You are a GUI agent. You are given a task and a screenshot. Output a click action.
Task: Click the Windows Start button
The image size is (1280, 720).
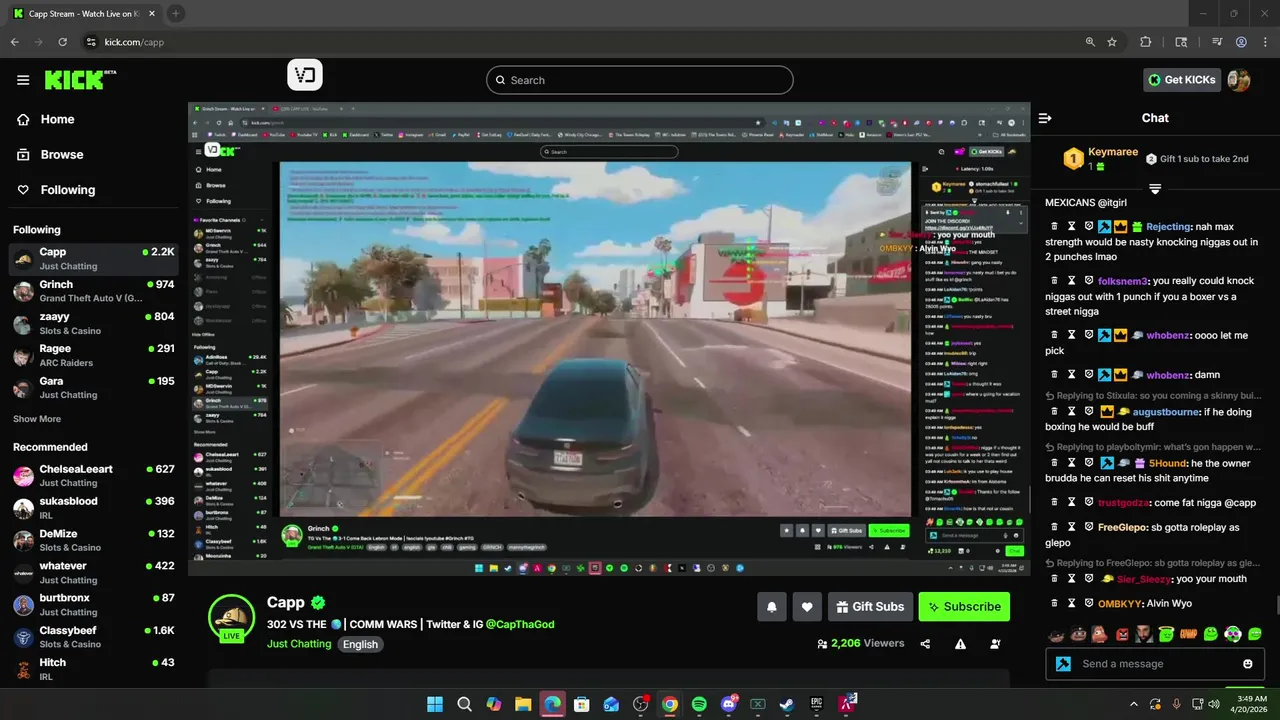tap(435, 704)
